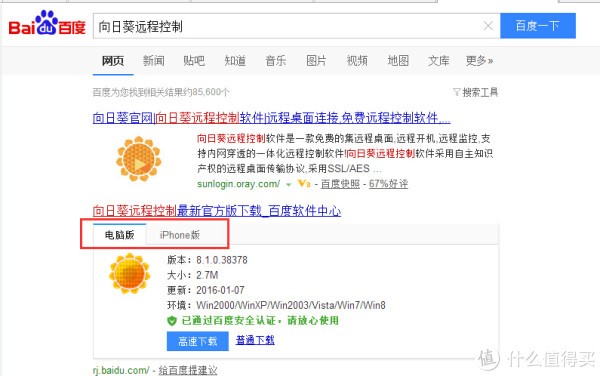Click the result count text 85,600个

[x=211, y=92]
